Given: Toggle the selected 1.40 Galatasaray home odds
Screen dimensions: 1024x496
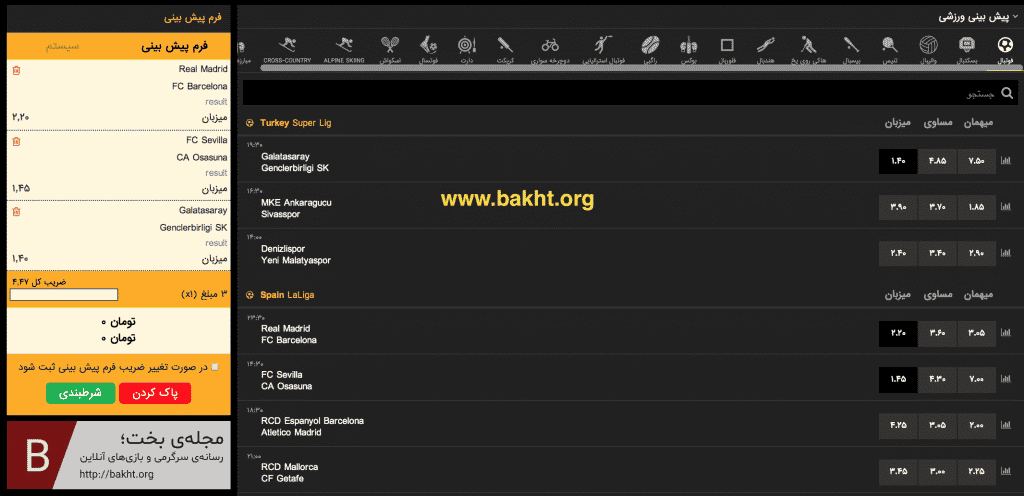Looking at the screenshot, I should pyautogui.click(x=898, y=161).
